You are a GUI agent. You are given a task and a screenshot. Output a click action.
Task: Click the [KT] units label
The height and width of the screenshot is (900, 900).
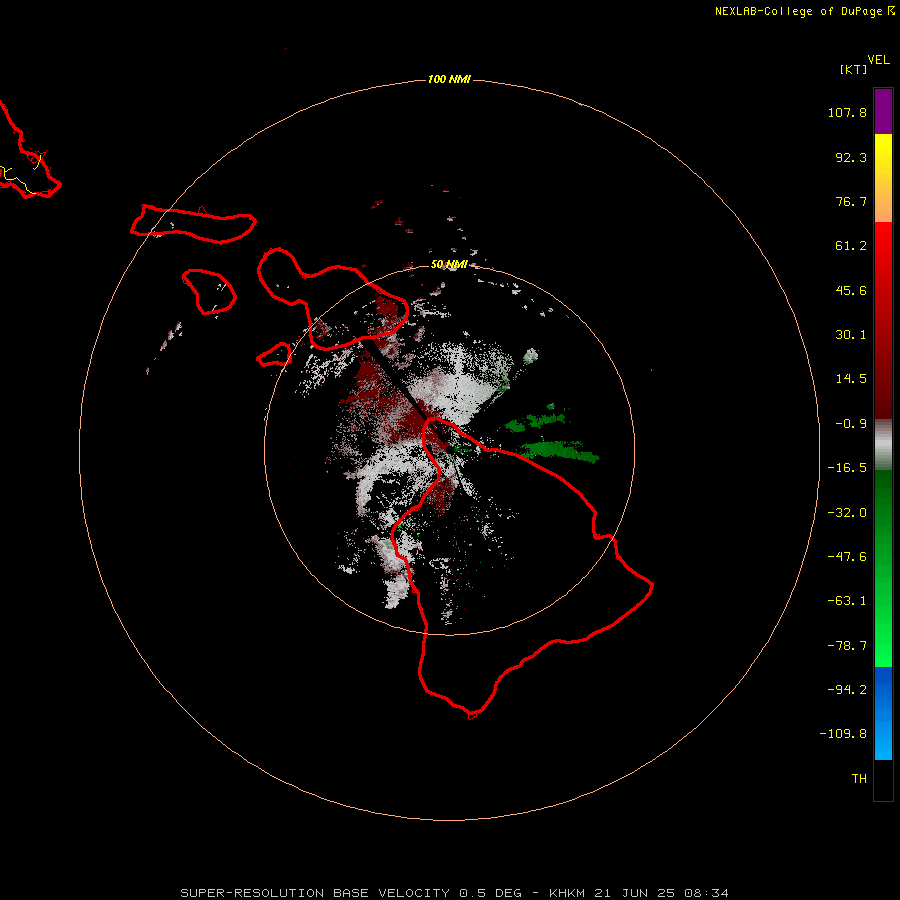point(853,69)
